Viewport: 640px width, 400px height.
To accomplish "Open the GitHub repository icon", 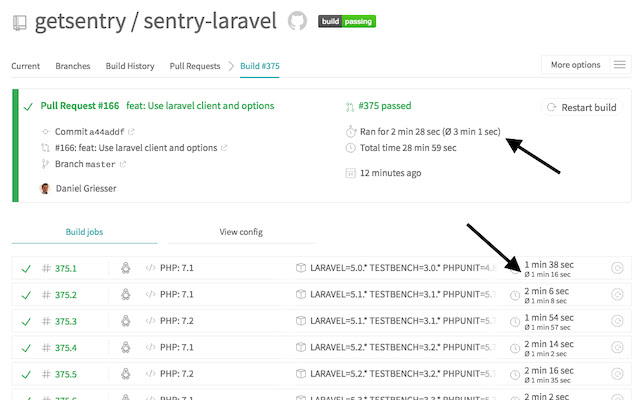I will pyautogui.click(x=297, y=21).
